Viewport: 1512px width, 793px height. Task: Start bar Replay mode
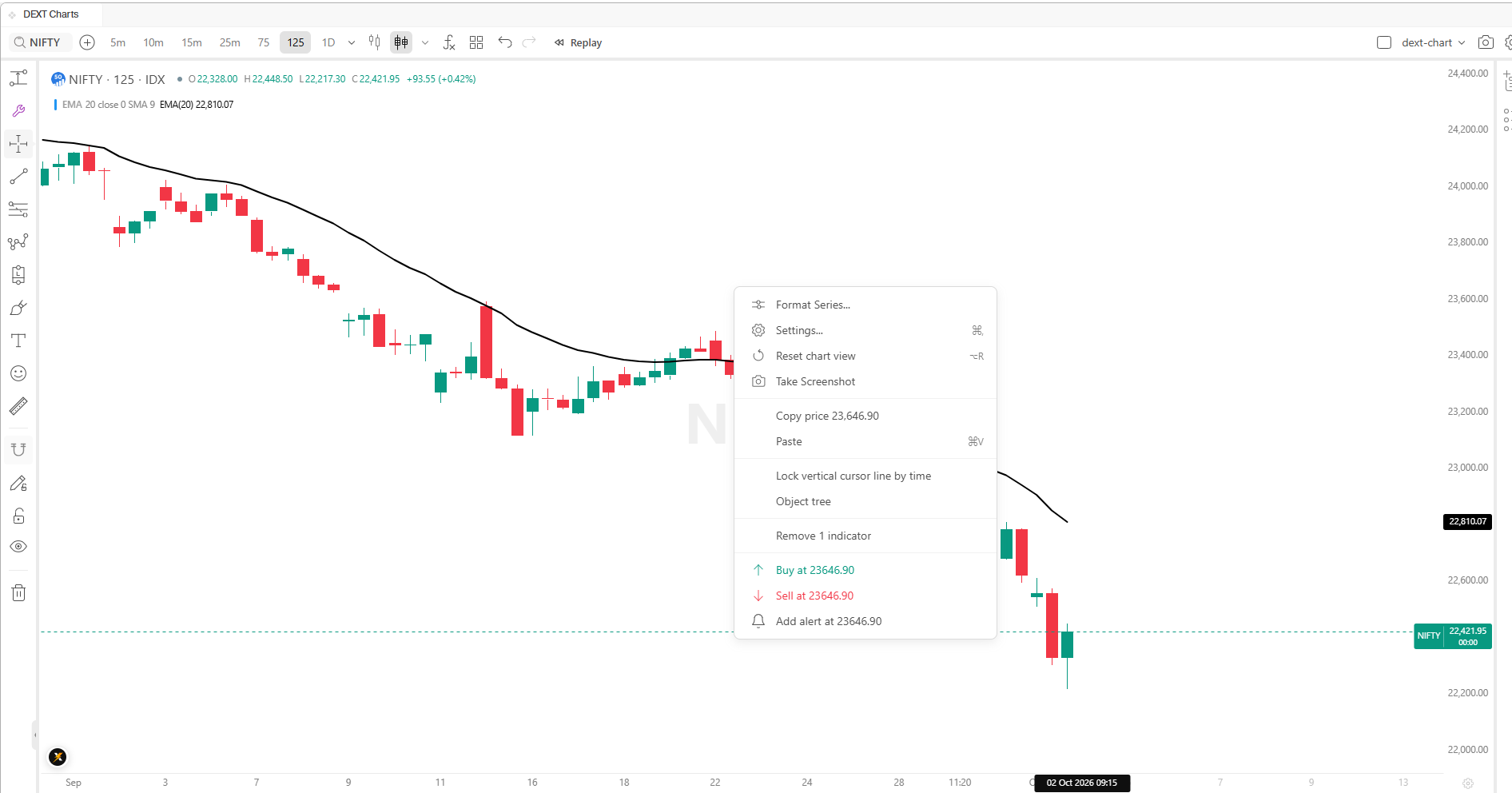point(578,42)
